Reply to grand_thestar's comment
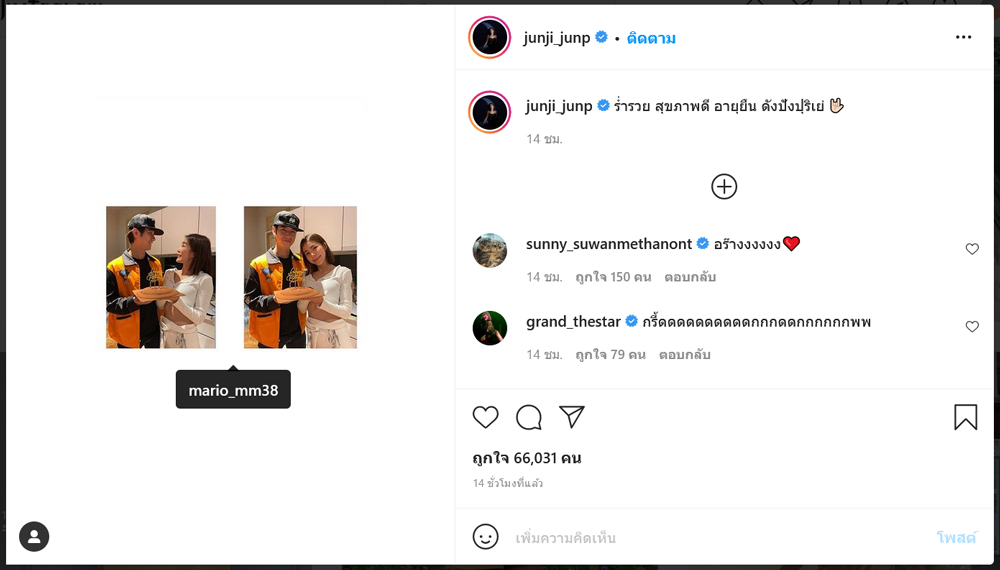Image resolution: width=1000 pixels, height=570 pixels. point(684,355)
